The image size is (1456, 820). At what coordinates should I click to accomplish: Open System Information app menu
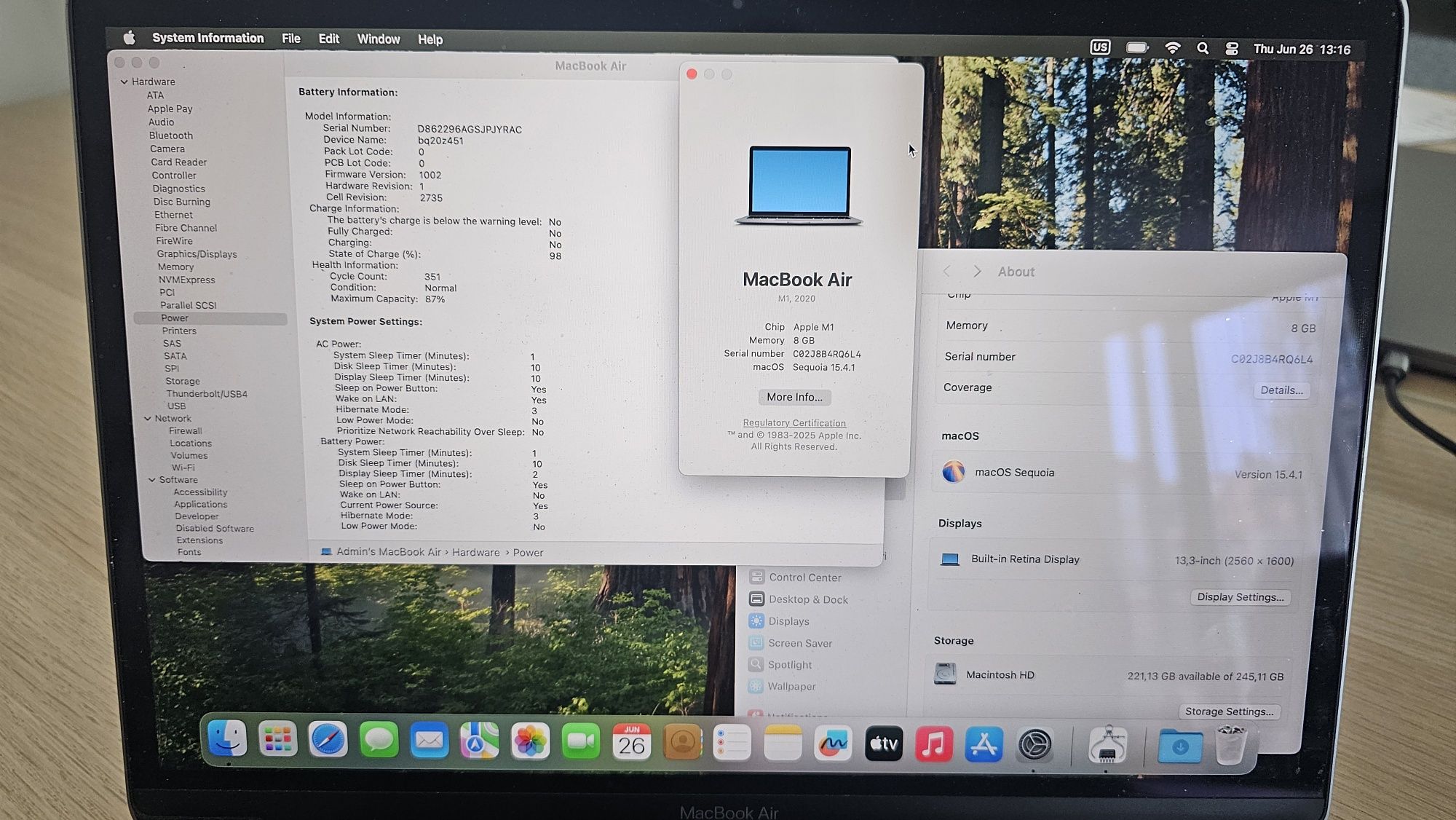tap(207, 38)
